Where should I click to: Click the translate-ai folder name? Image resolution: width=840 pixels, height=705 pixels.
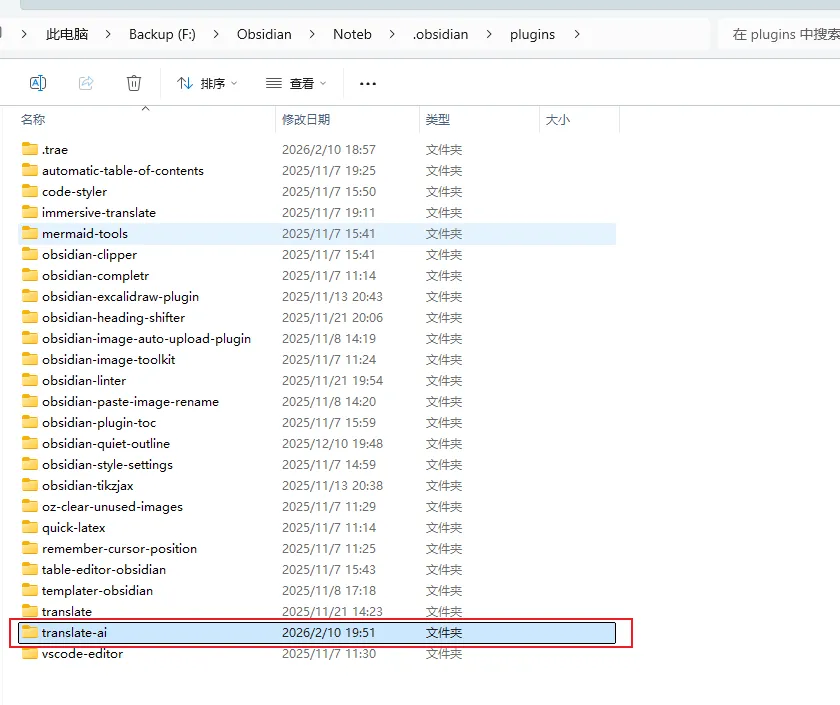(x=74, y=633)
